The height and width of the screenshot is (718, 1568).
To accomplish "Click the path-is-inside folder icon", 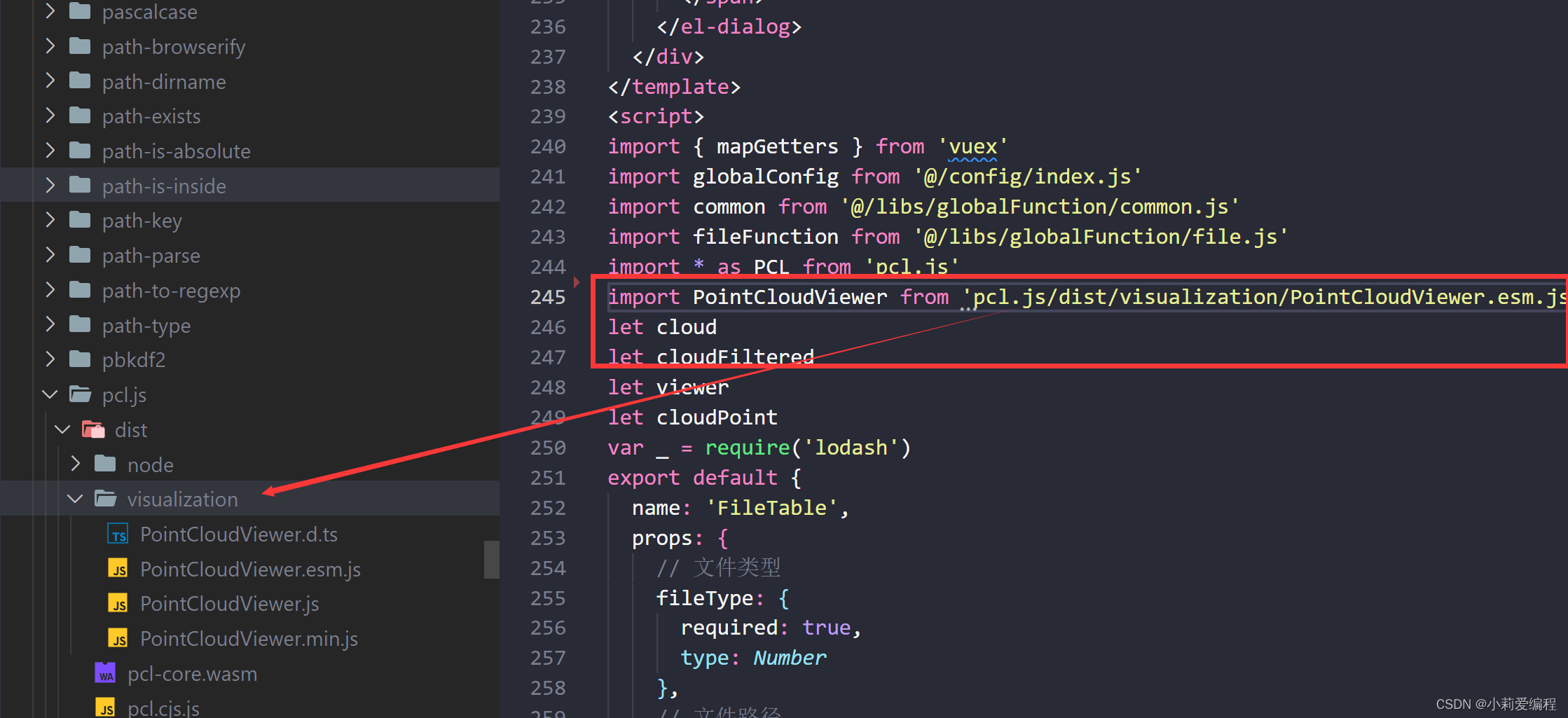I will 80,186.
